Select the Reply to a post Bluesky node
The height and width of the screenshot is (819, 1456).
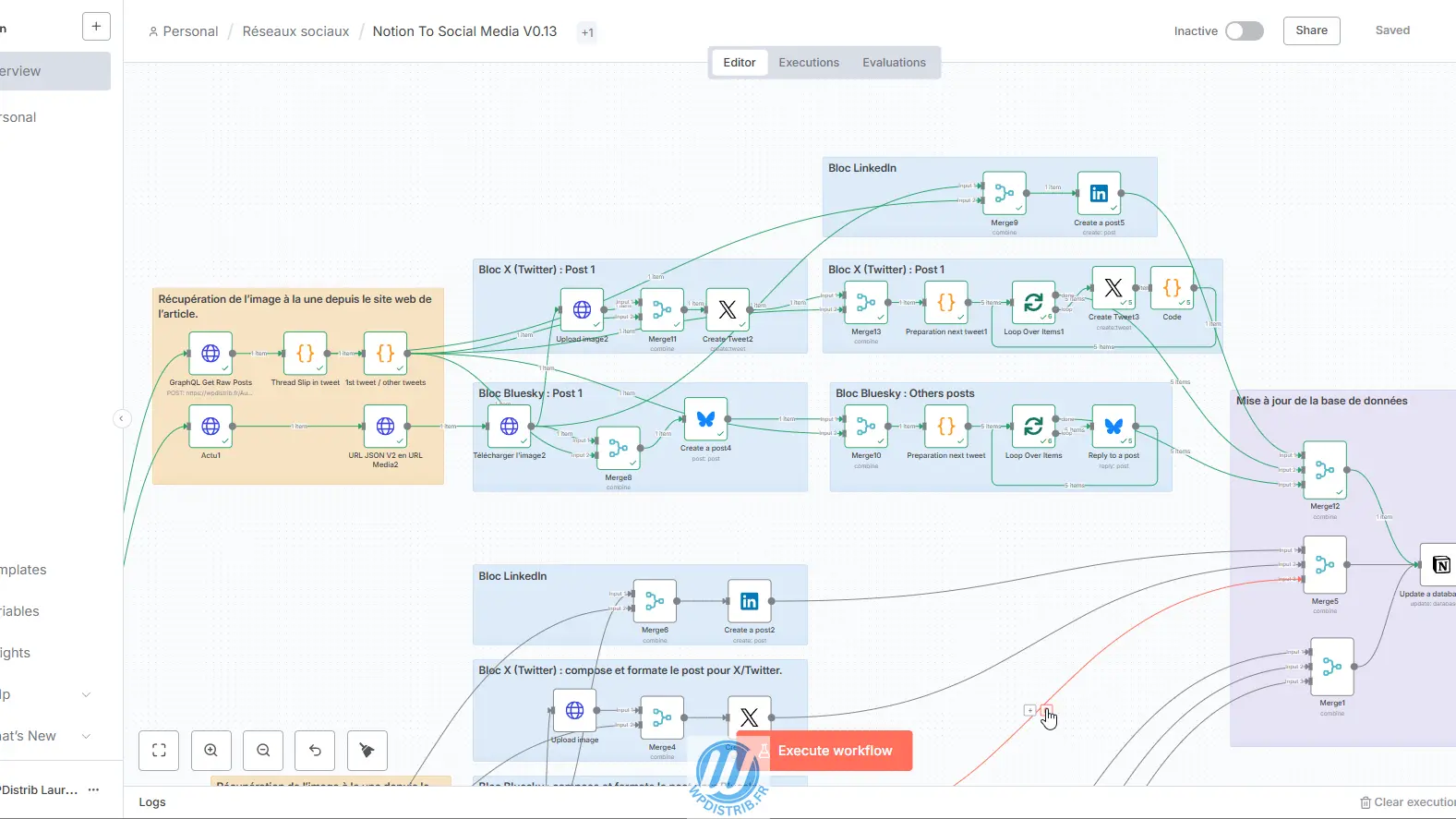1113,426
